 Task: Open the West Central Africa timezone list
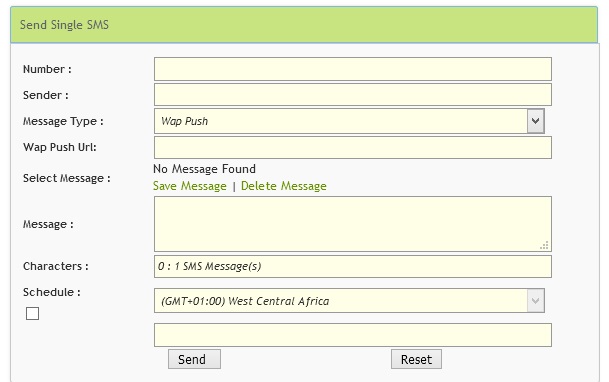(349, 300)
